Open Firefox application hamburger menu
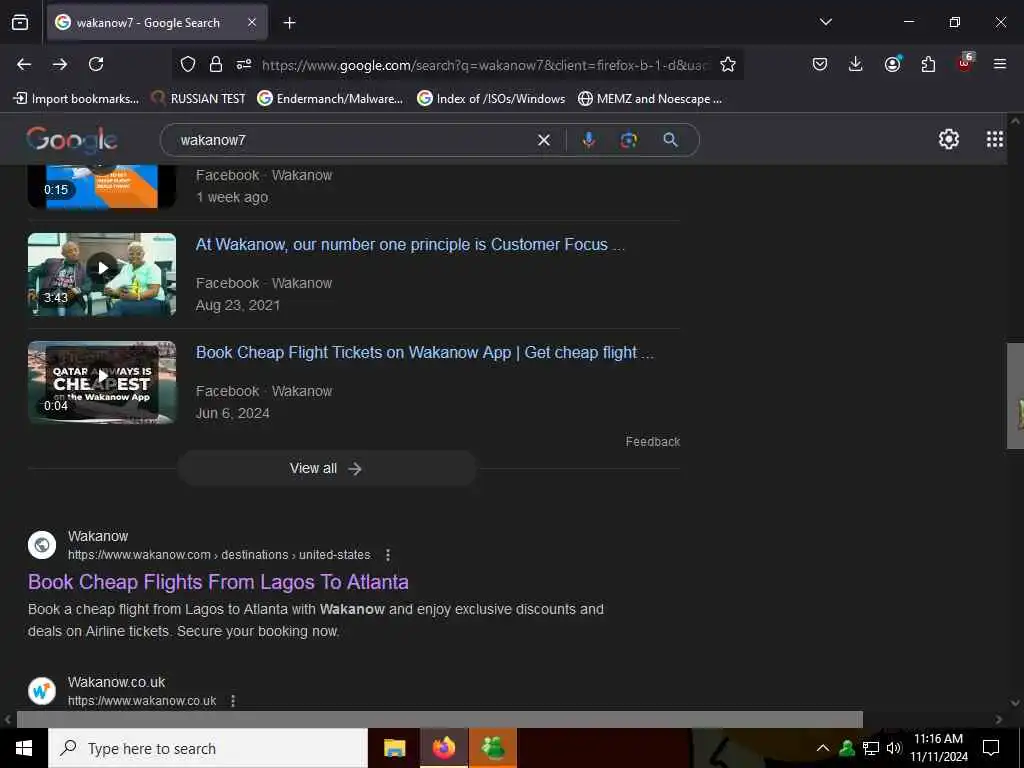Viewport: 1024px width, 768px height. 999,64
